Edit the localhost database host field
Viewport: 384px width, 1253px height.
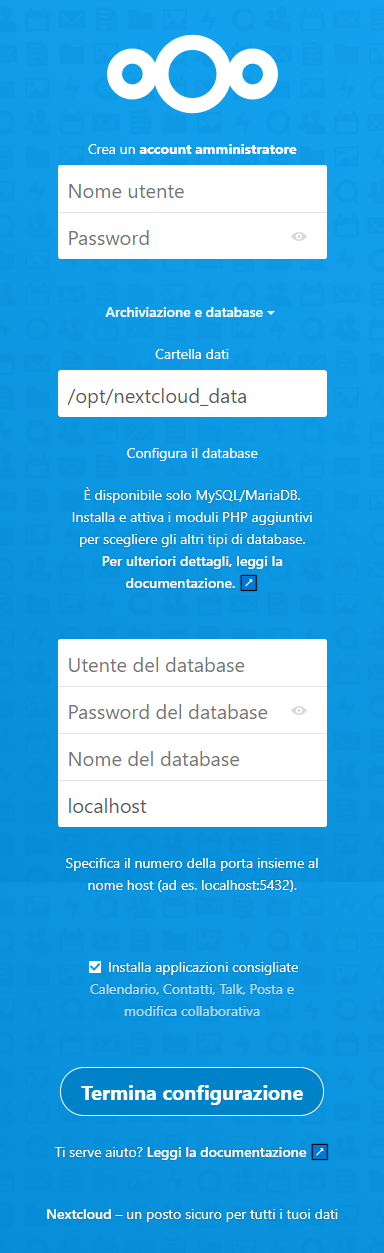coord(192,804)
